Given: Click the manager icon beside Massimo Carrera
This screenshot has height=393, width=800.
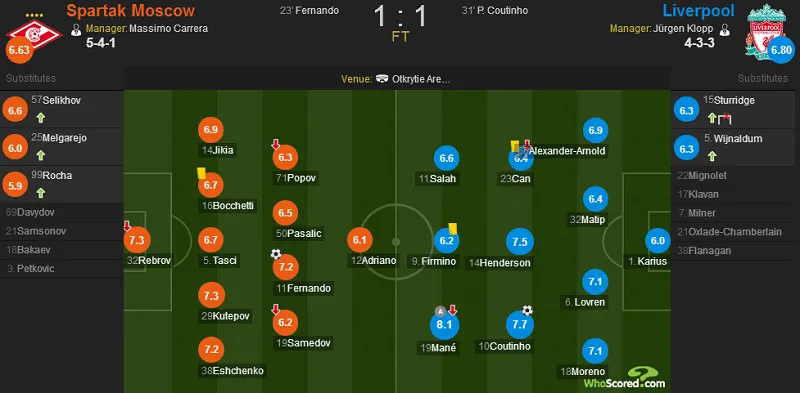Looking at the screenshot, I should click(x=76, y=30).
